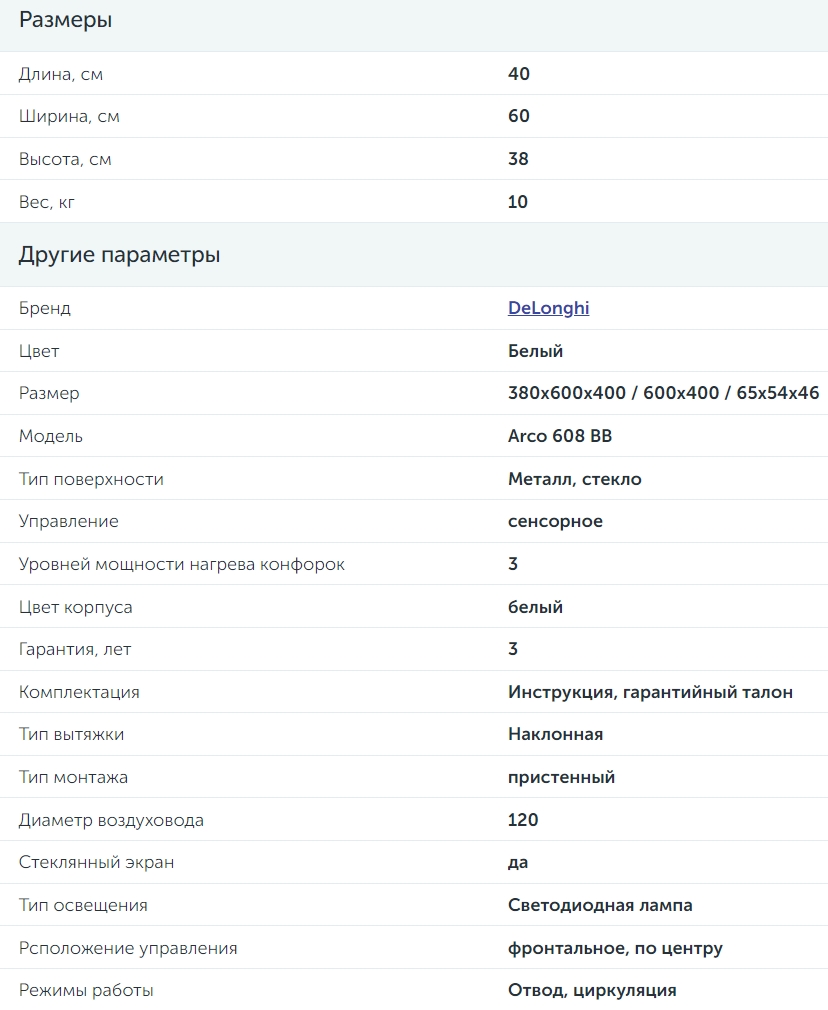This screenshot has height=1010, width=828.
Task: Click the Высота value 38
Action: coord(518,158)
